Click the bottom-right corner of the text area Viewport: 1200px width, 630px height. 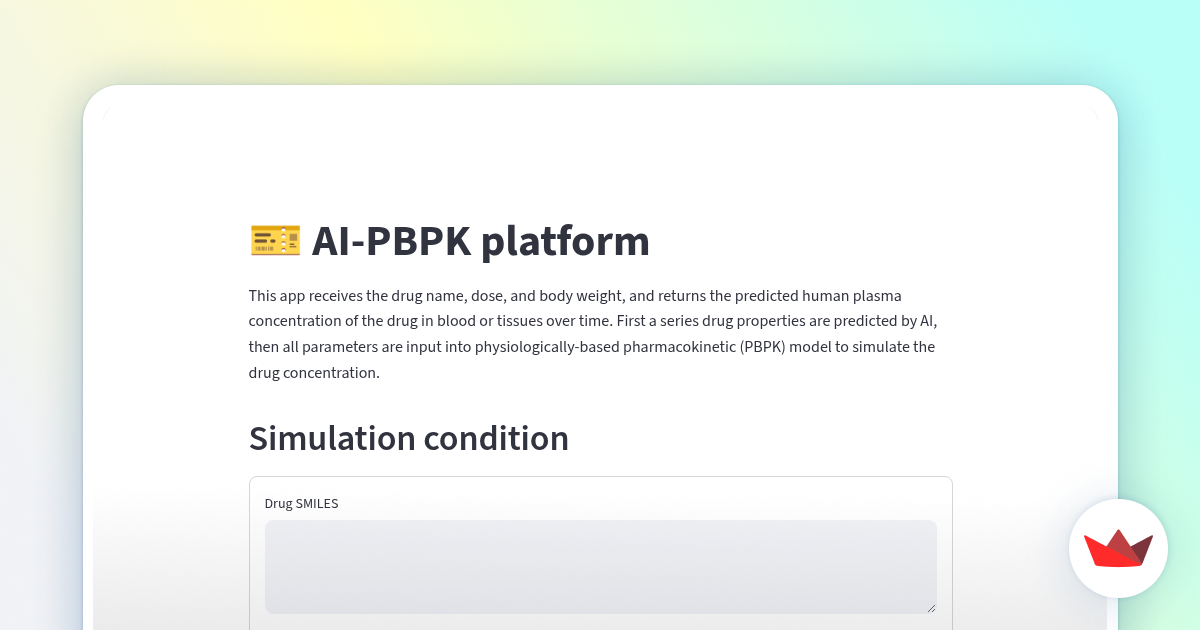coord(933,609)
